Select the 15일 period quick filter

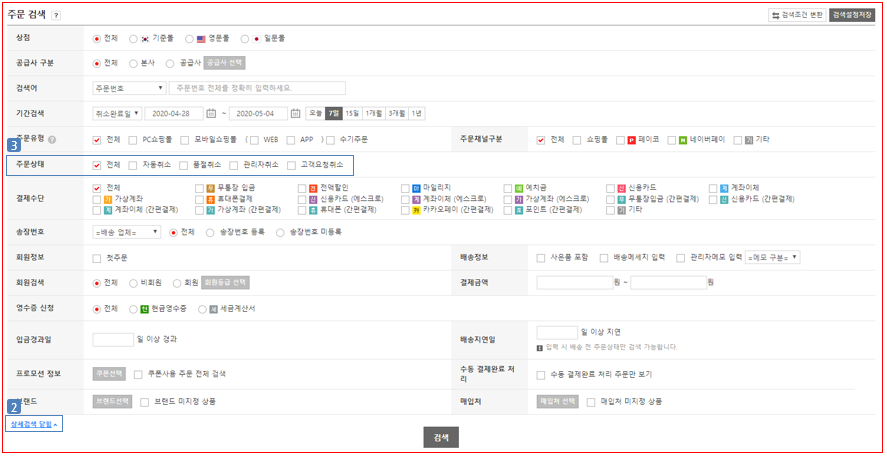[351, 113]
